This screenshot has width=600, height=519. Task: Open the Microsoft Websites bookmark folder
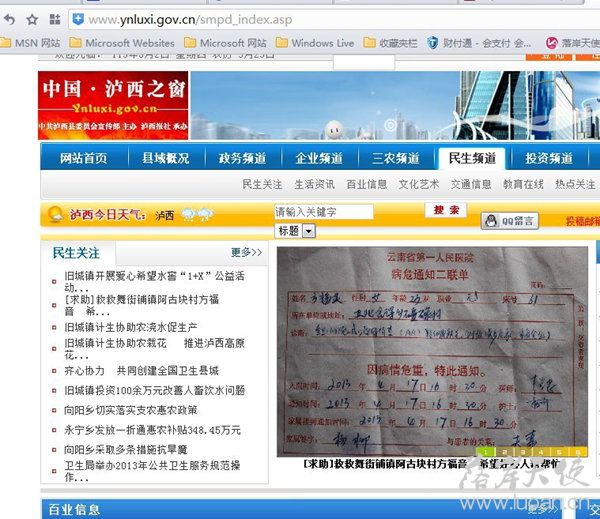pos(122,42)
